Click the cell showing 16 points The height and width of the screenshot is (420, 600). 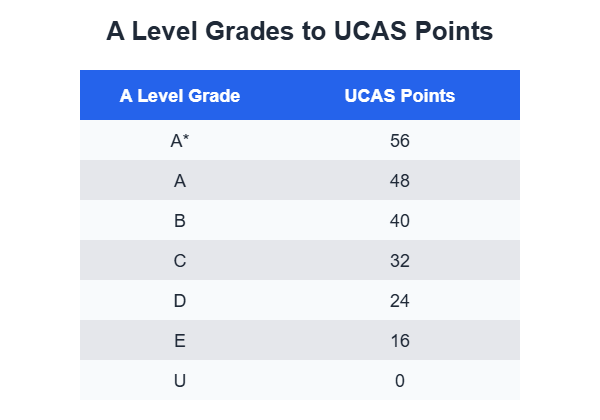(x=400, y=341)
